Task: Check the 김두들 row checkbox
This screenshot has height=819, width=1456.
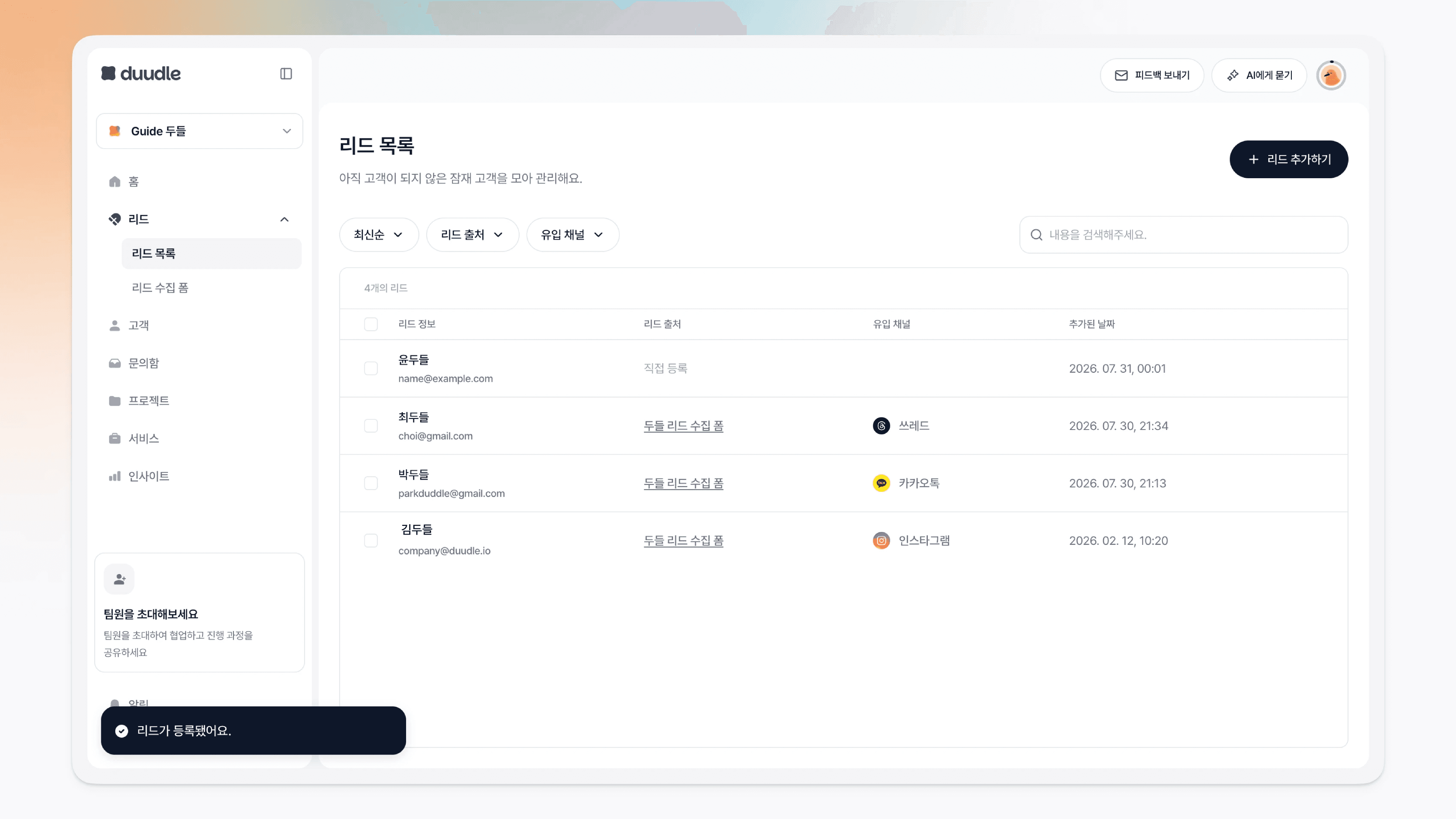Action: (371, 541)
